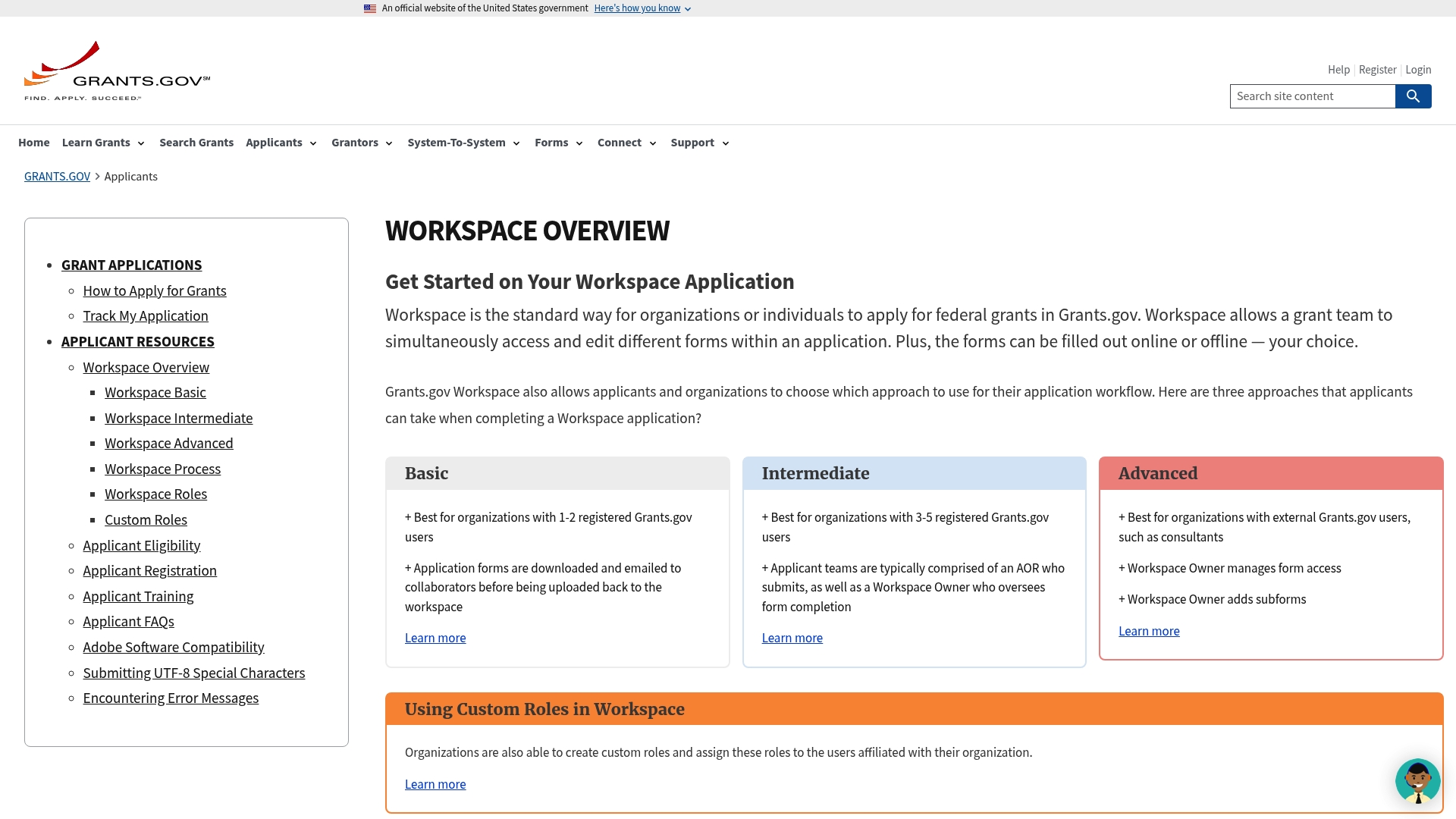Open Submitting UTF-8 Special Characters link

tap(194, 673)
